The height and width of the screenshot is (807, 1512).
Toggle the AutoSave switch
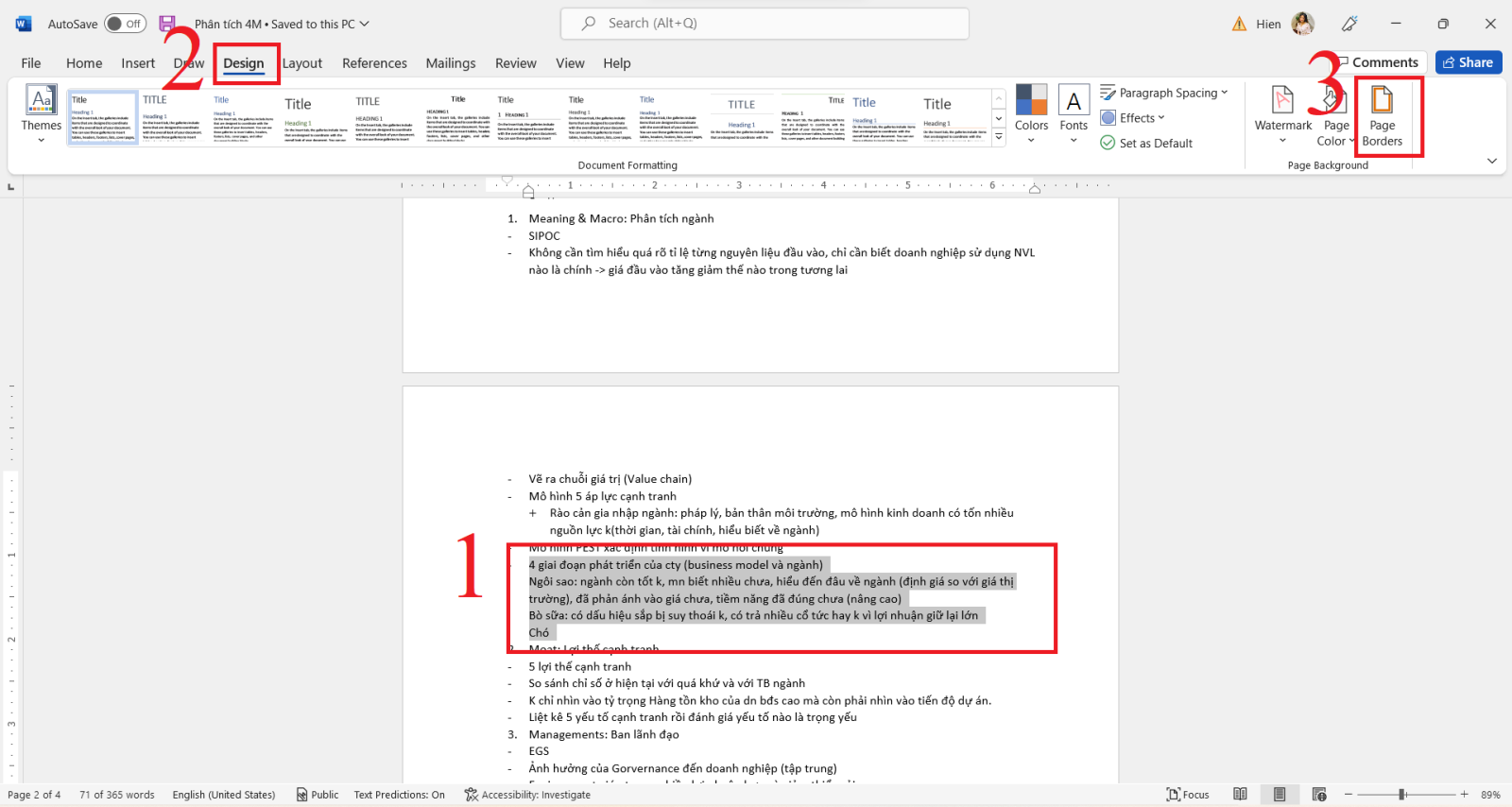[125, 24]
